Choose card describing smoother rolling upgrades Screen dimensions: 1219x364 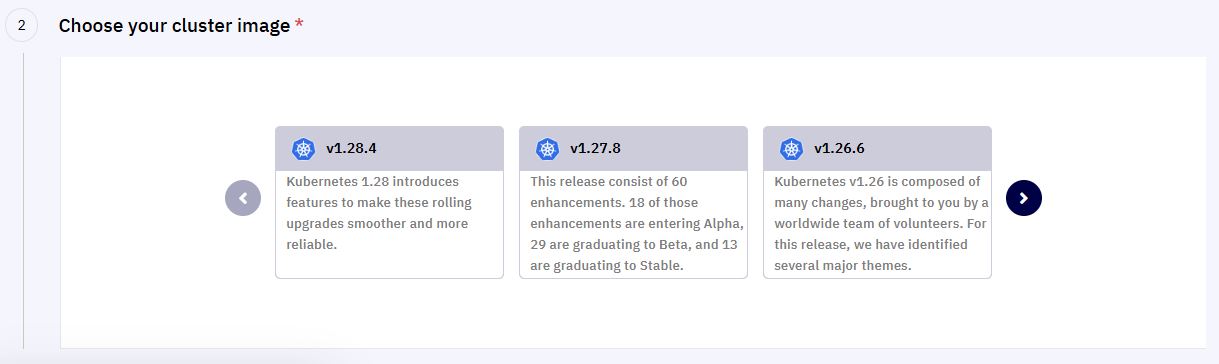pyautogui.click(x=389, y=202)
